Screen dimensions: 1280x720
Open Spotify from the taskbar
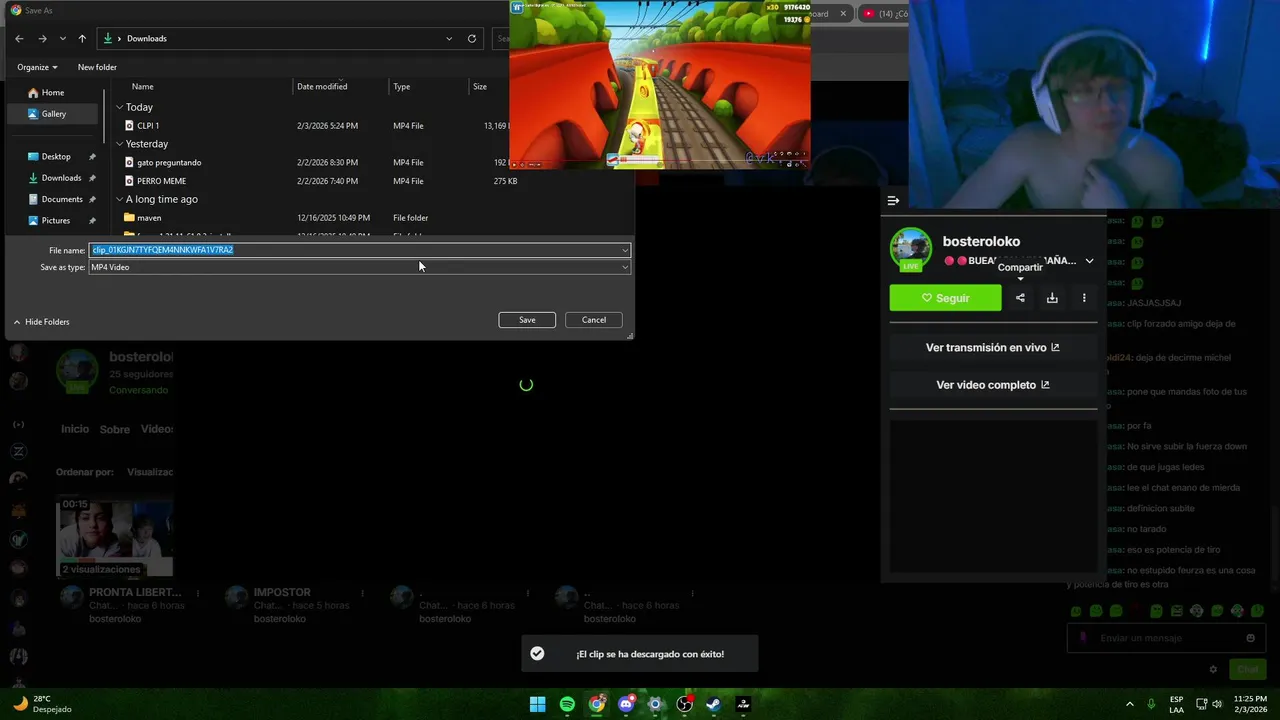[567, 704]
